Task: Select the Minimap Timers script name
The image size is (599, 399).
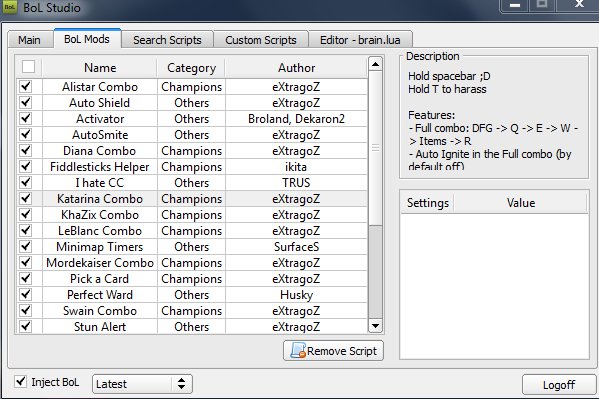Action: 99,247
